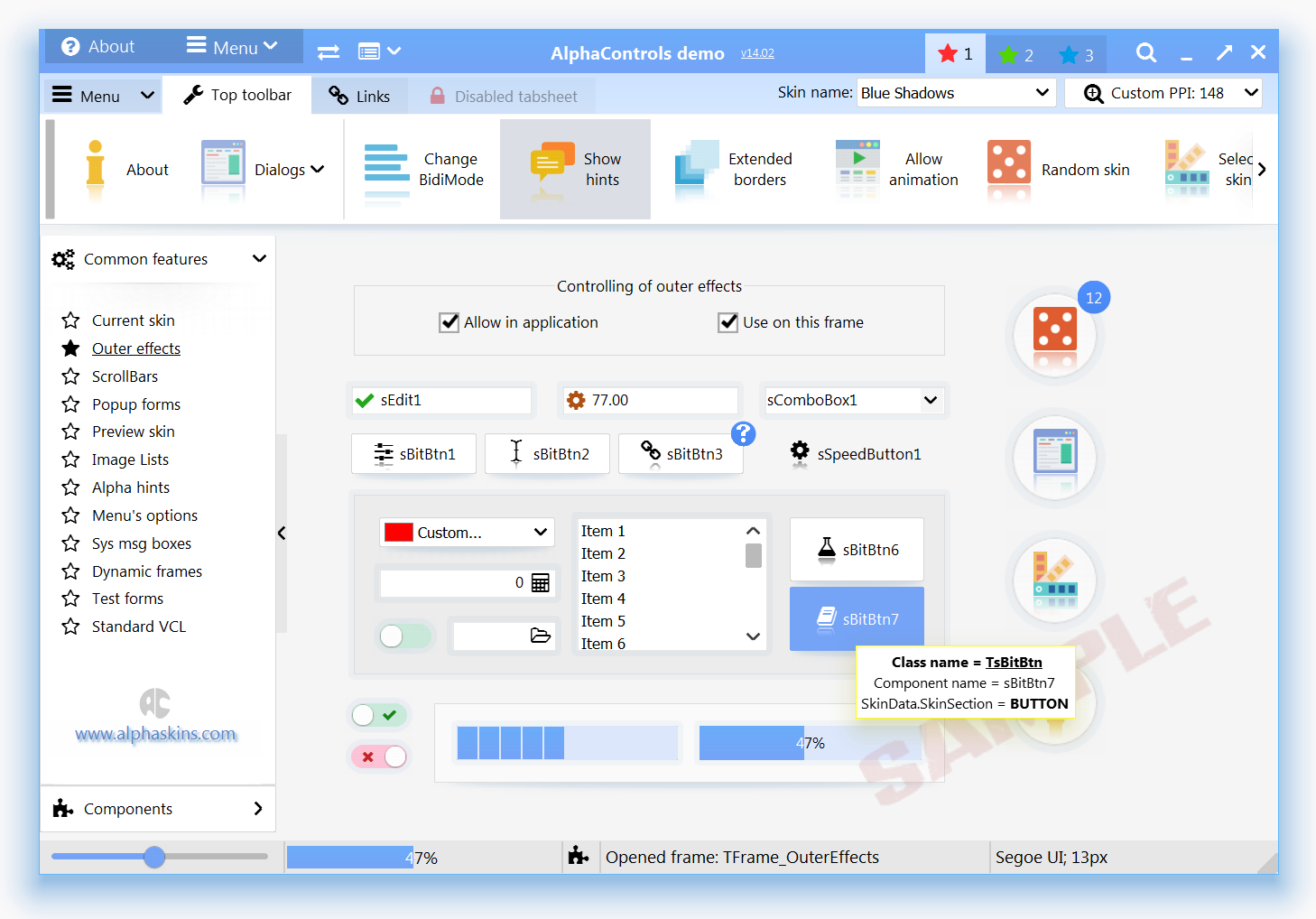Image resolution: width=1316 pixels, height=919 pixels.
Task: Expand the Components section
Action: (x=158, y=809)
